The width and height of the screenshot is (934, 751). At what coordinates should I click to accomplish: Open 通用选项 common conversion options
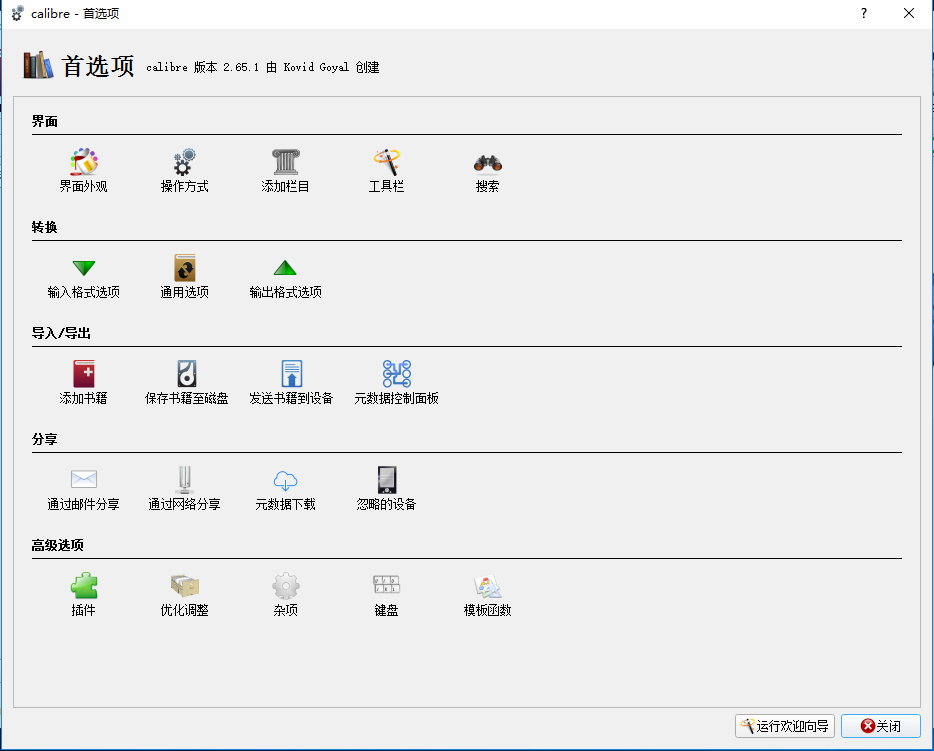[184, 277]
